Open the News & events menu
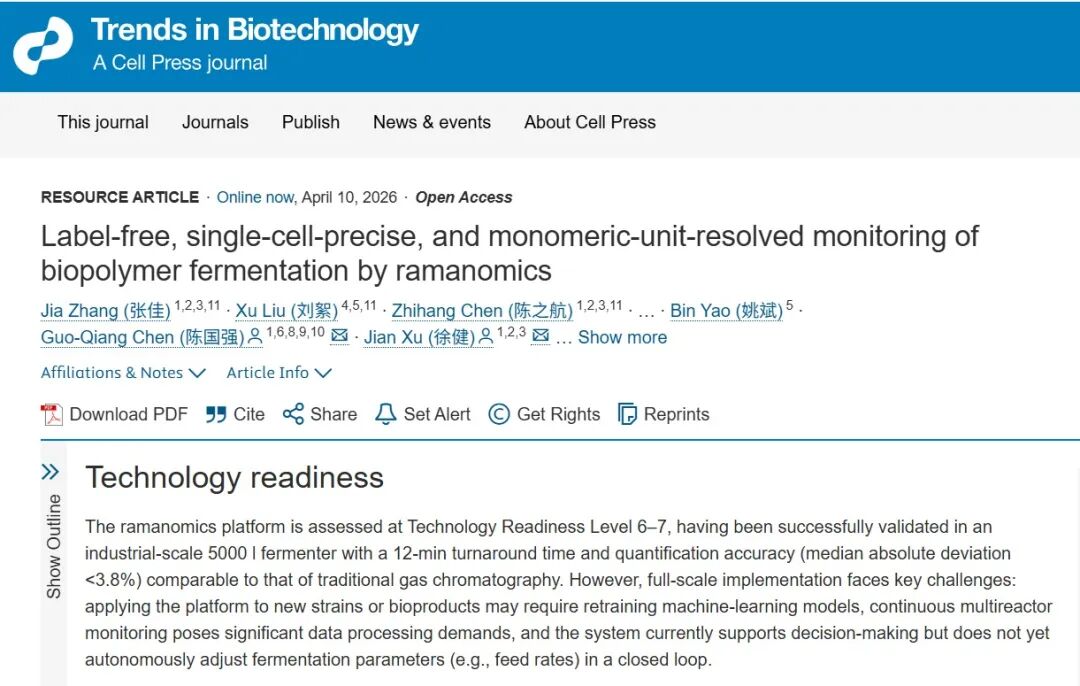 (432, 122)
